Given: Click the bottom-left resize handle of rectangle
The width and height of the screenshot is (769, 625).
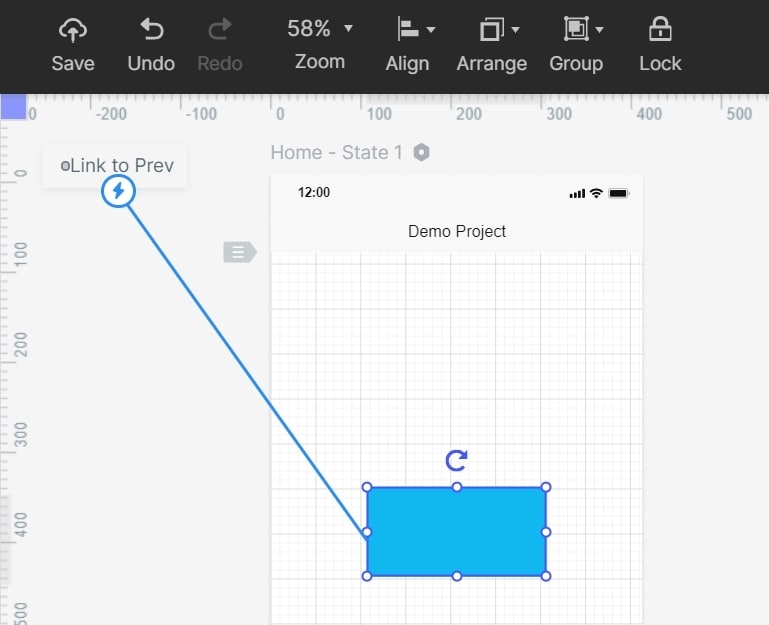Looking at the screenshot, I should (367, 576).
